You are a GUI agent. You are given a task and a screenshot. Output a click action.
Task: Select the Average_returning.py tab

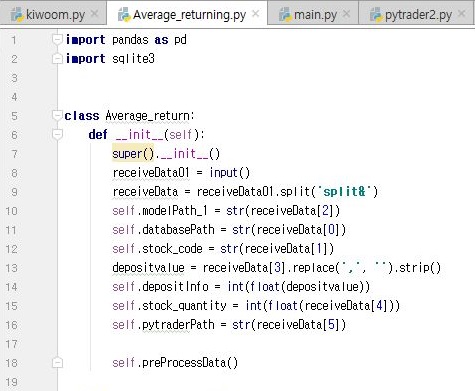pyautogui.click(x=187, y=14)
